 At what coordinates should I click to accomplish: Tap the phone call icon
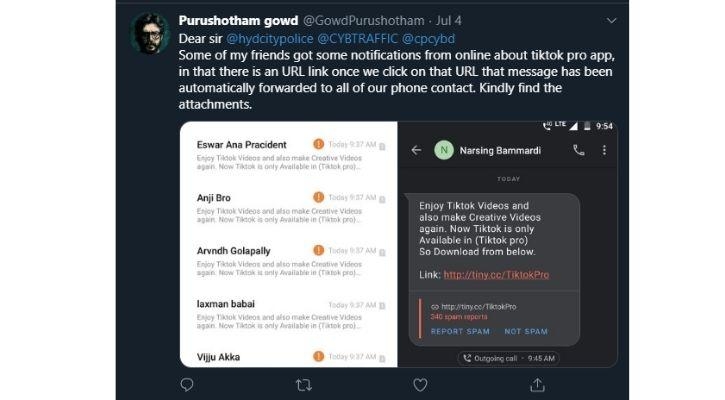[578, 150]
